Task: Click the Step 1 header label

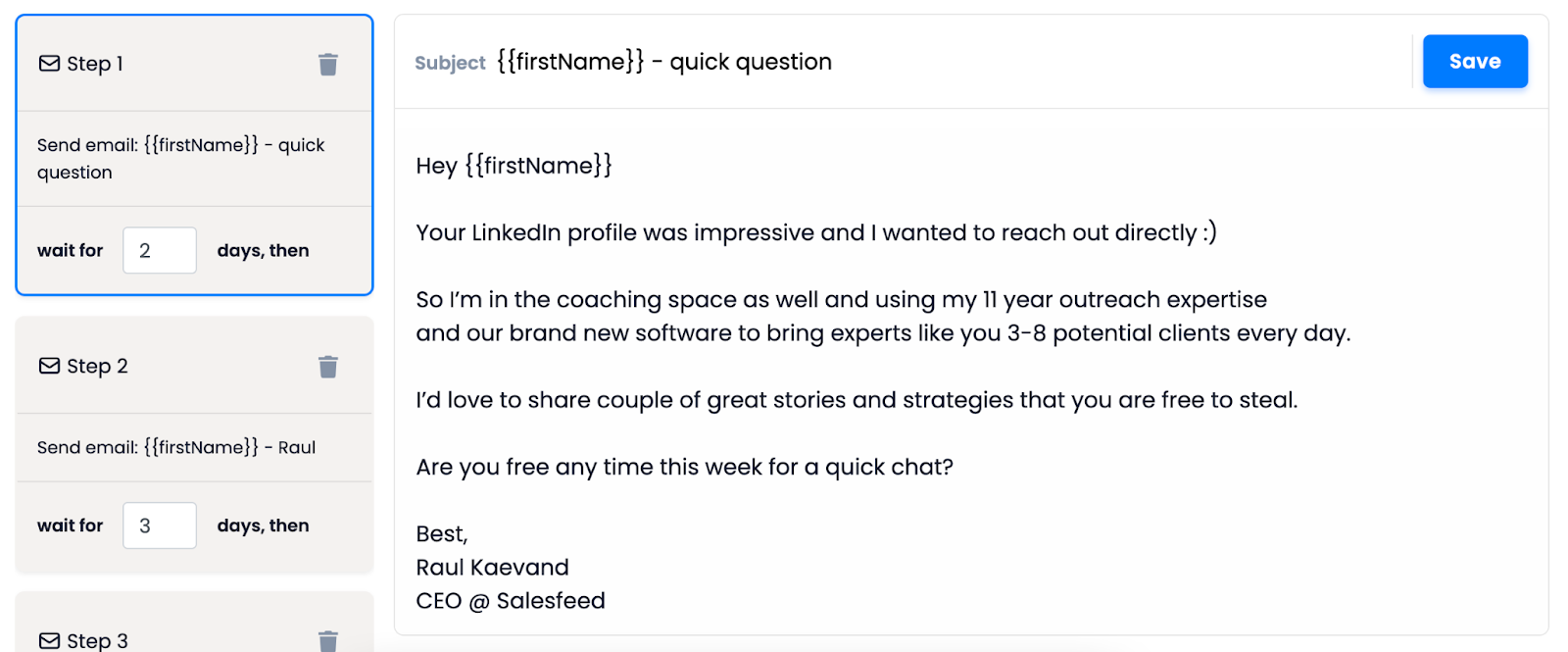Action: tap(94, 63)
